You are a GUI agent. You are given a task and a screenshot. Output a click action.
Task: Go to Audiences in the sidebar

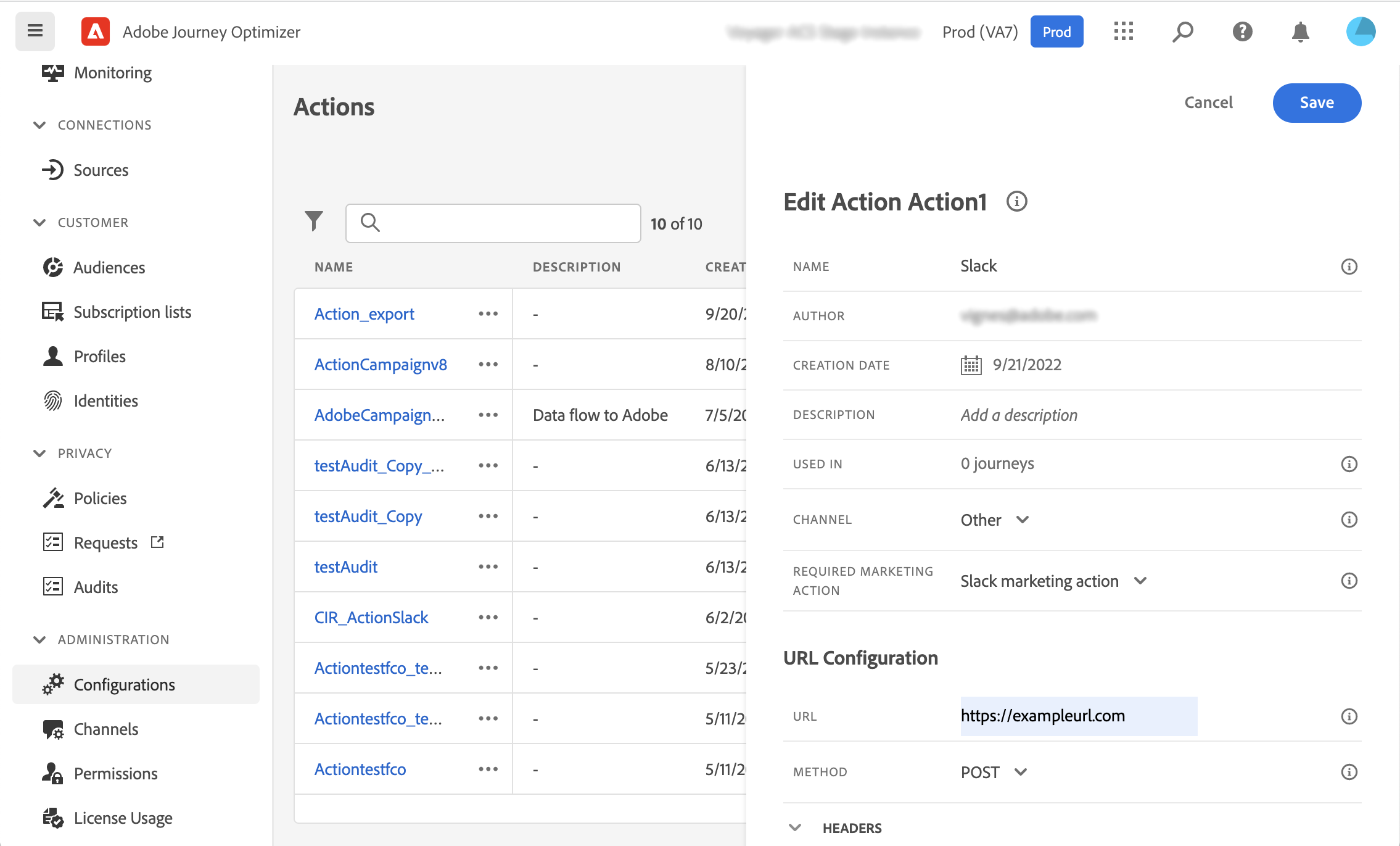pos(109,268)
